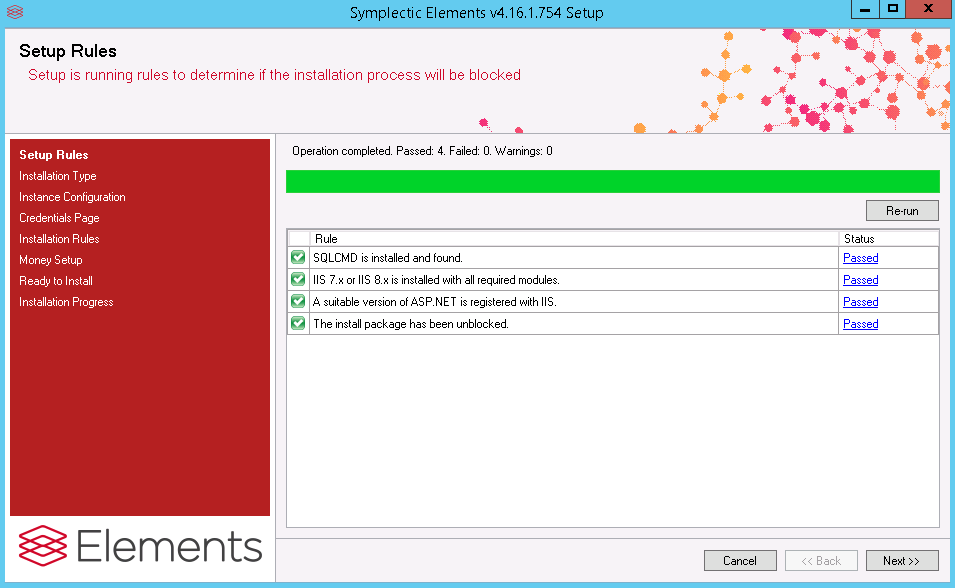This screenshot has height=588, width=955.
Task: Open Passed link for SQLCMD rule
Action: point(860,258)
